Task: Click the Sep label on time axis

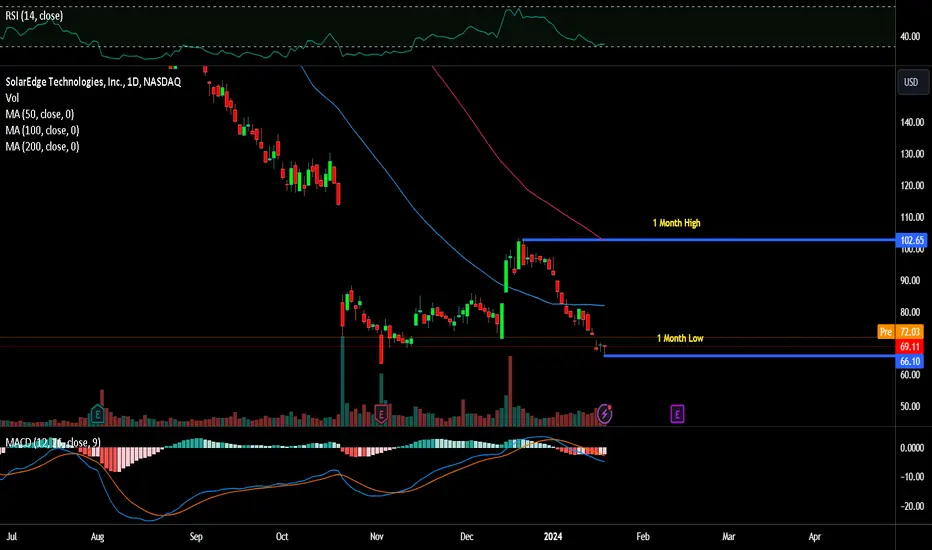Action: (196, 536)
